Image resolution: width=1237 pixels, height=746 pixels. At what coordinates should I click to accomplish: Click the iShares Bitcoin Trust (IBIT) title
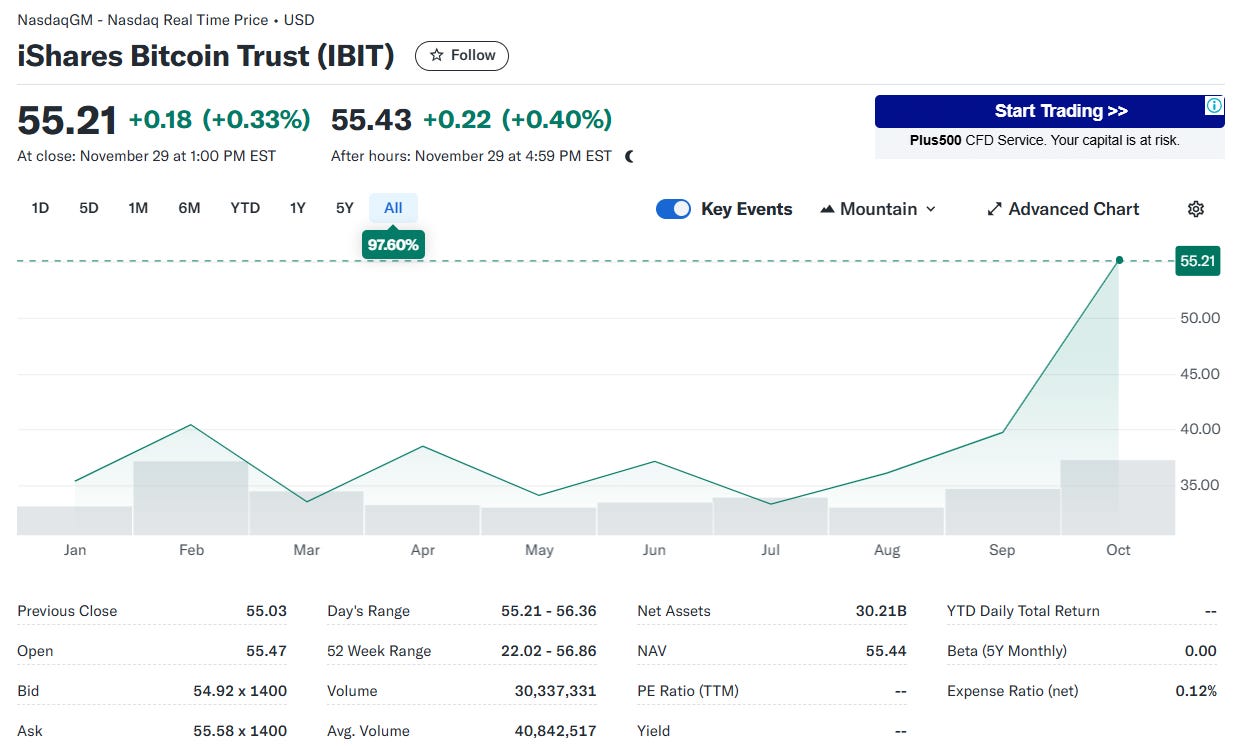tap(206, 56)
